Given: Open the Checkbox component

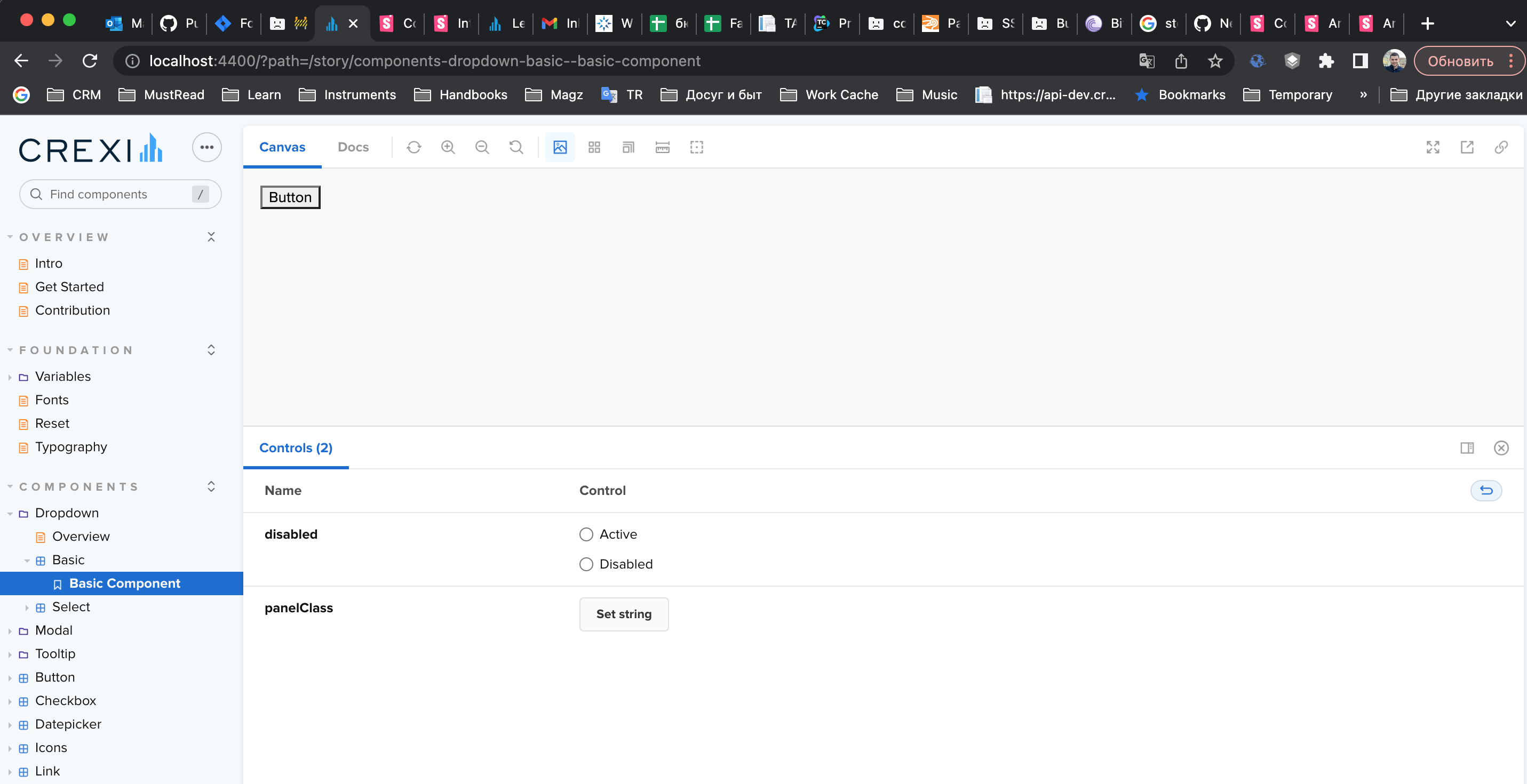Looking at the screenshot, I should [x=65, y=700].
